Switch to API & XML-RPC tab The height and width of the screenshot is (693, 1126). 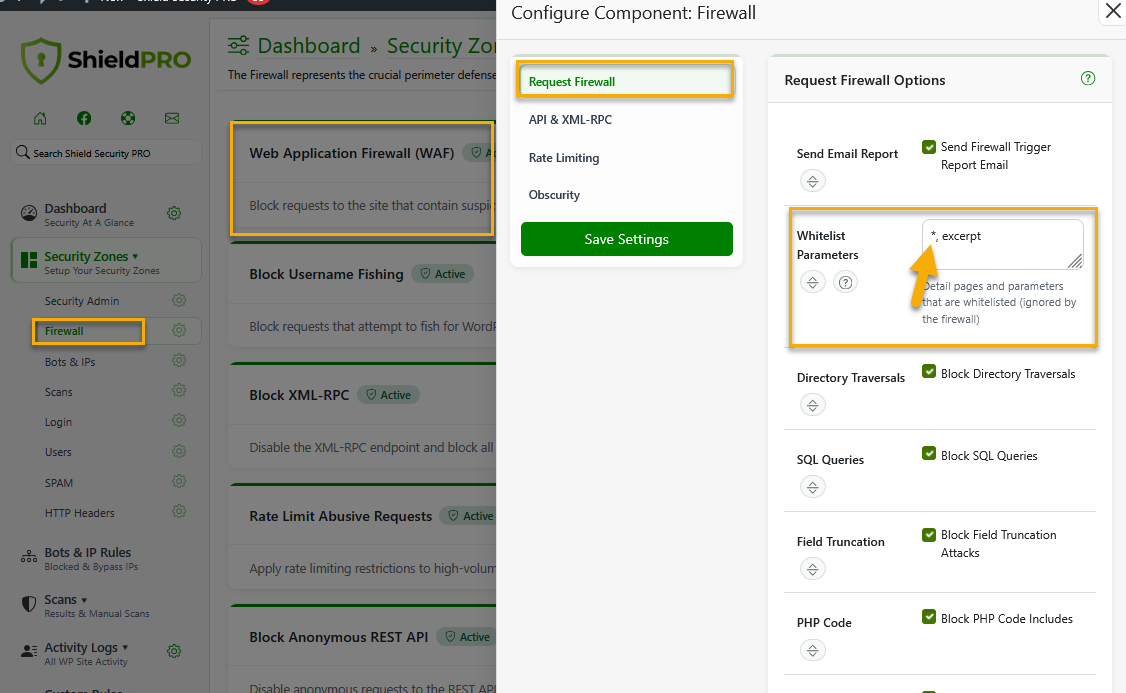pos(570,120)
